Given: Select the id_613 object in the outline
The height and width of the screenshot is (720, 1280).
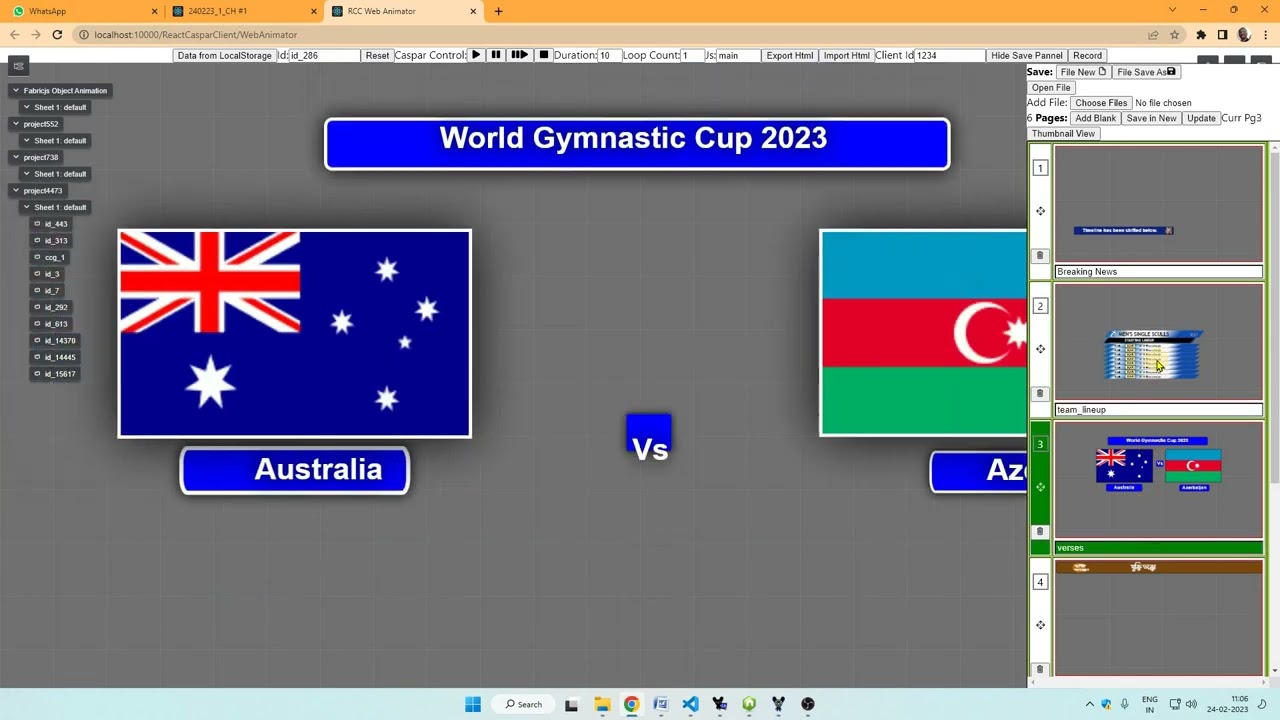Looking at the screenshot, I should (x=51, y=324).
